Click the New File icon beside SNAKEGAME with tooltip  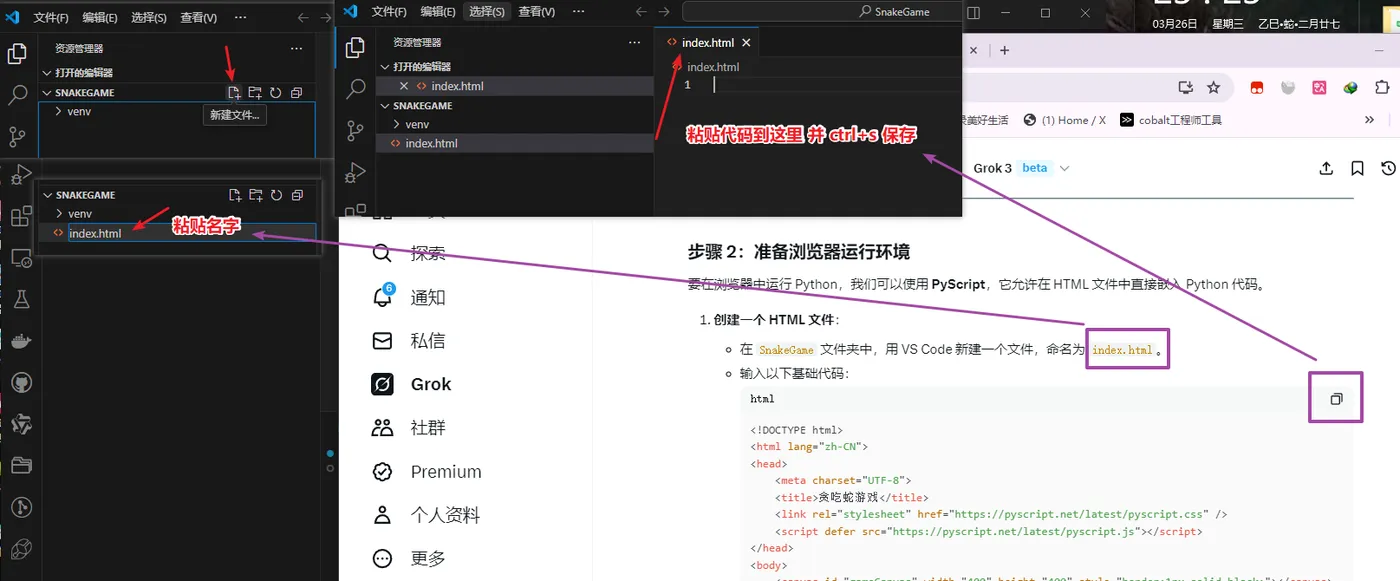pos(234,93)
